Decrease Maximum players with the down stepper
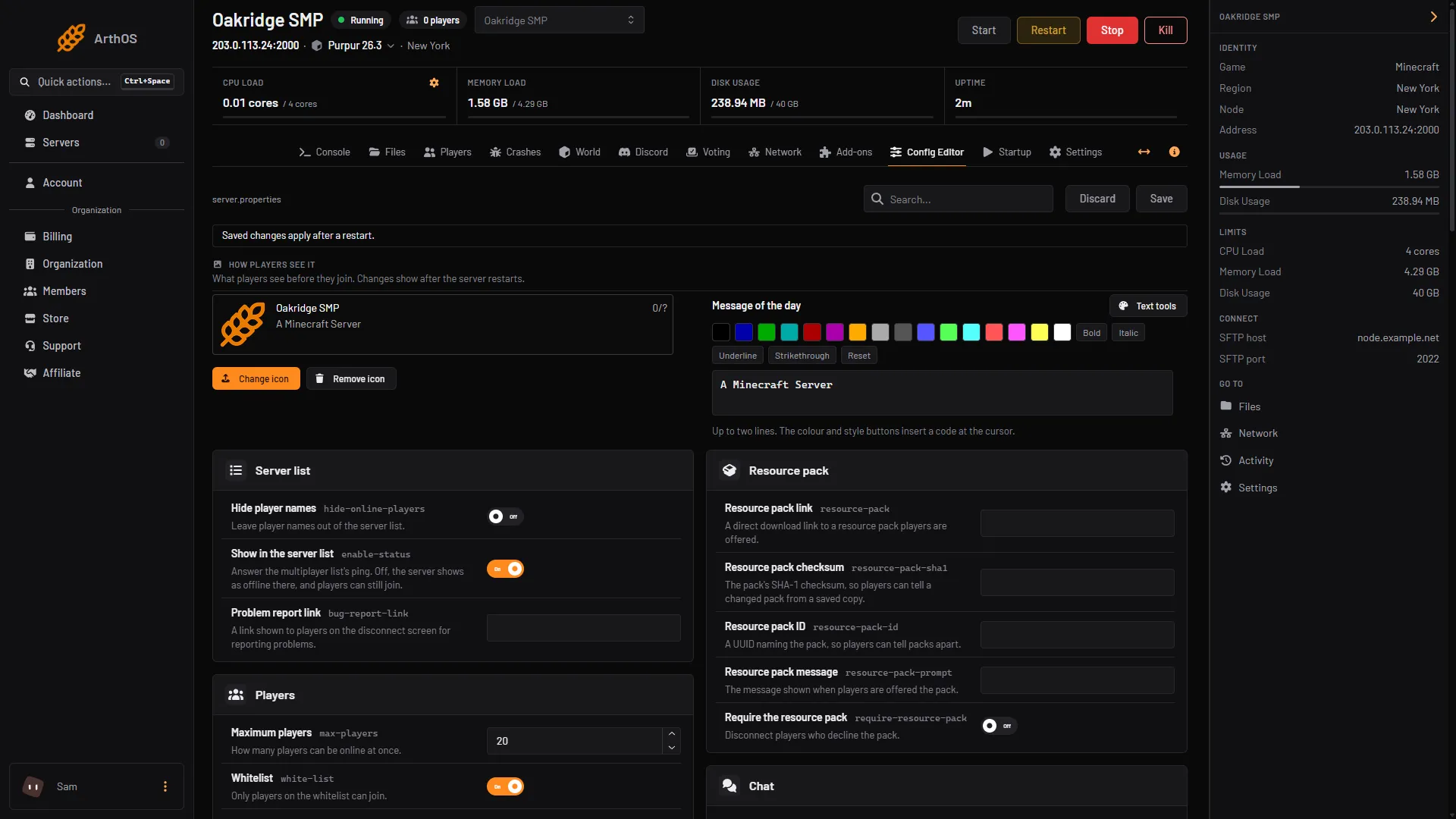Image resolution: width=1456 pixels, height=819 pixels. point(671,748)
